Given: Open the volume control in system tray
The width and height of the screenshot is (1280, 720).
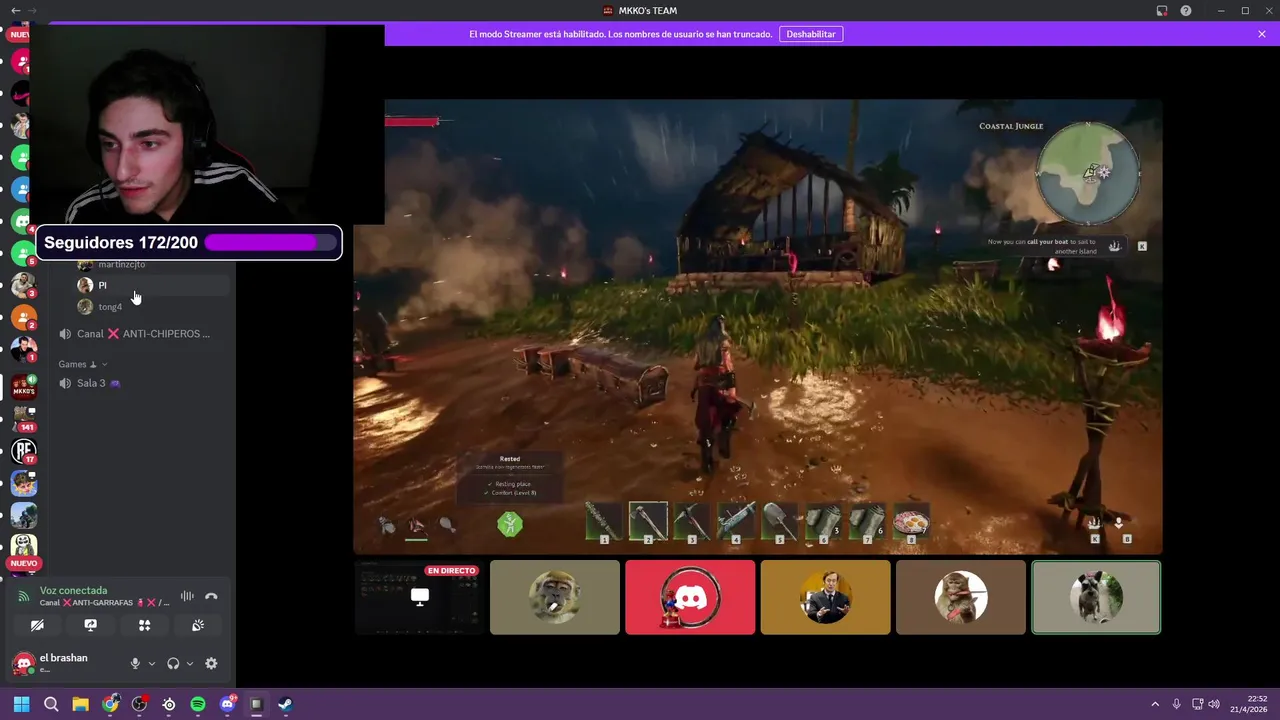Looking at the screenshot, I should pos(1215,704).
